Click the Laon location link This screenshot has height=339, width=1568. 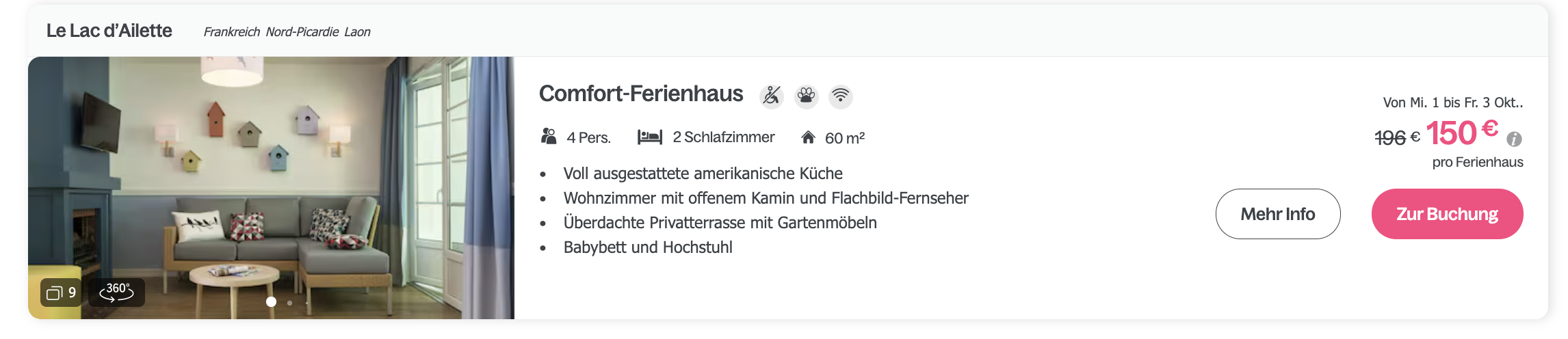(x=357, y=32)
